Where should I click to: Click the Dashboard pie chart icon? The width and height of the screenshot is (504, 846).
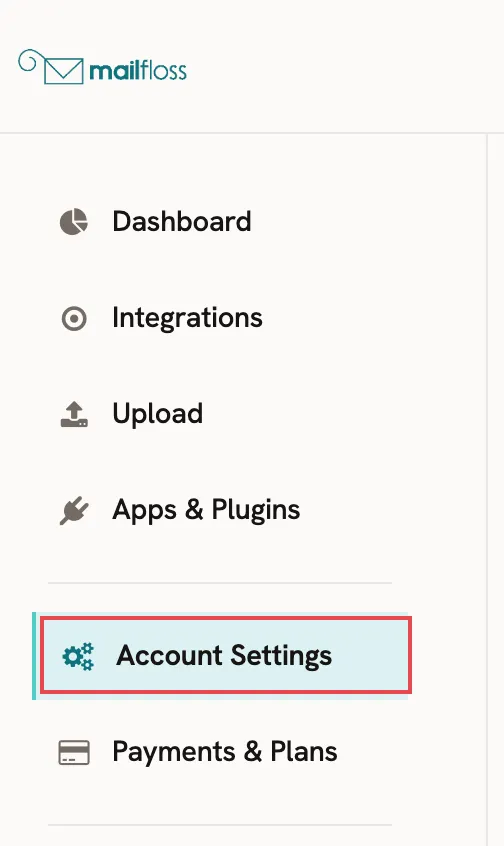[73, 222]
